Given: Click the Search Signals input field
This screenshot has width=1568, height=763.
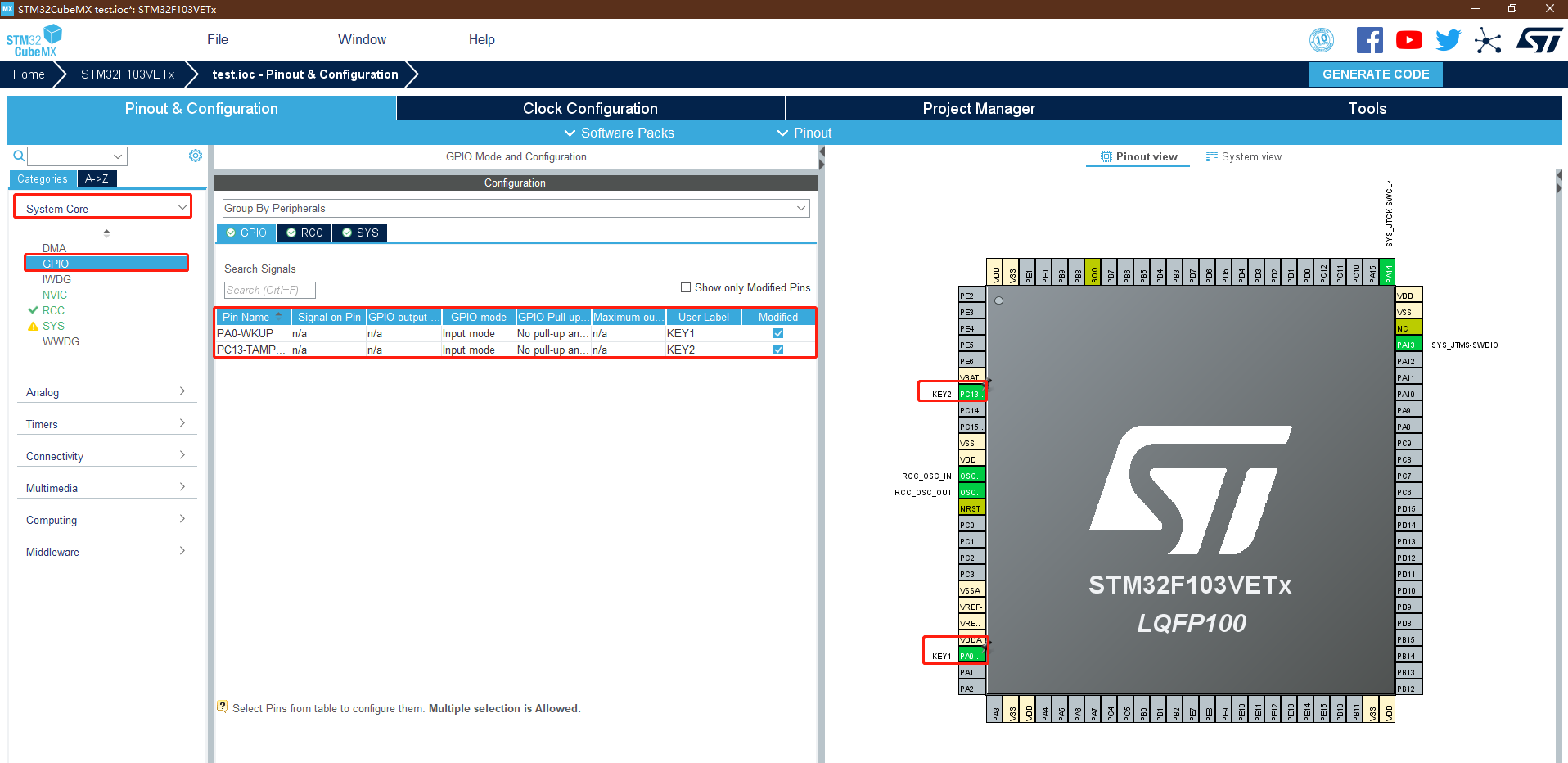Looking at the screenshot, I should [x=268, y=290].
